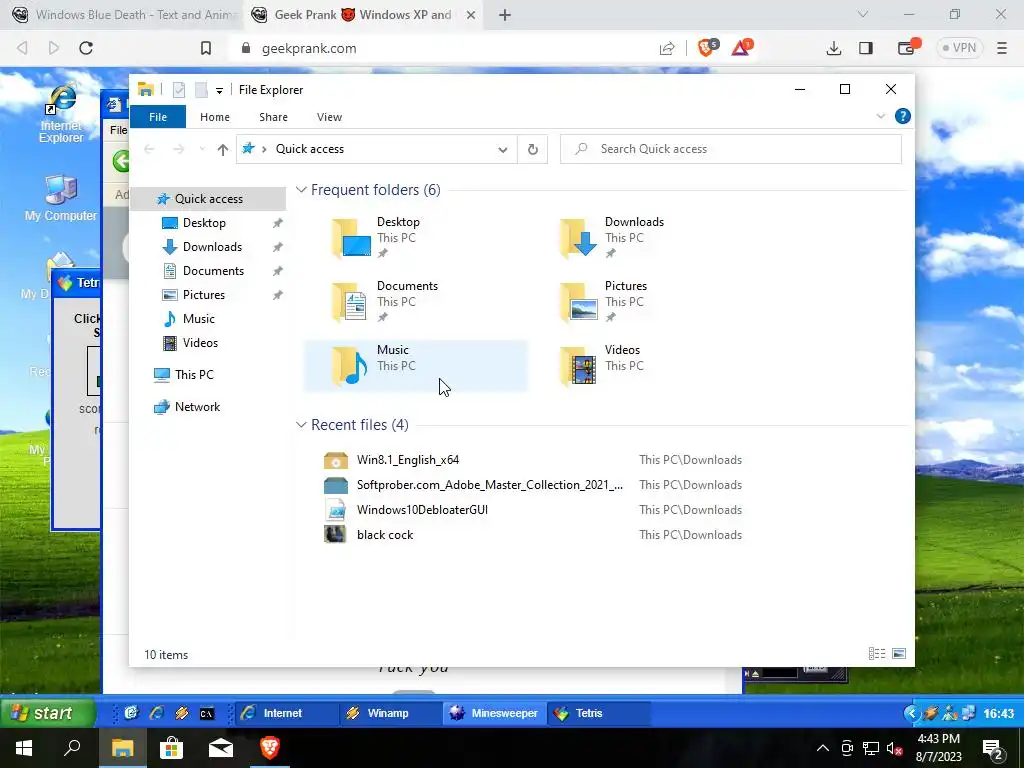Open the My Computer desktop icon

click(x=61, y=199)
